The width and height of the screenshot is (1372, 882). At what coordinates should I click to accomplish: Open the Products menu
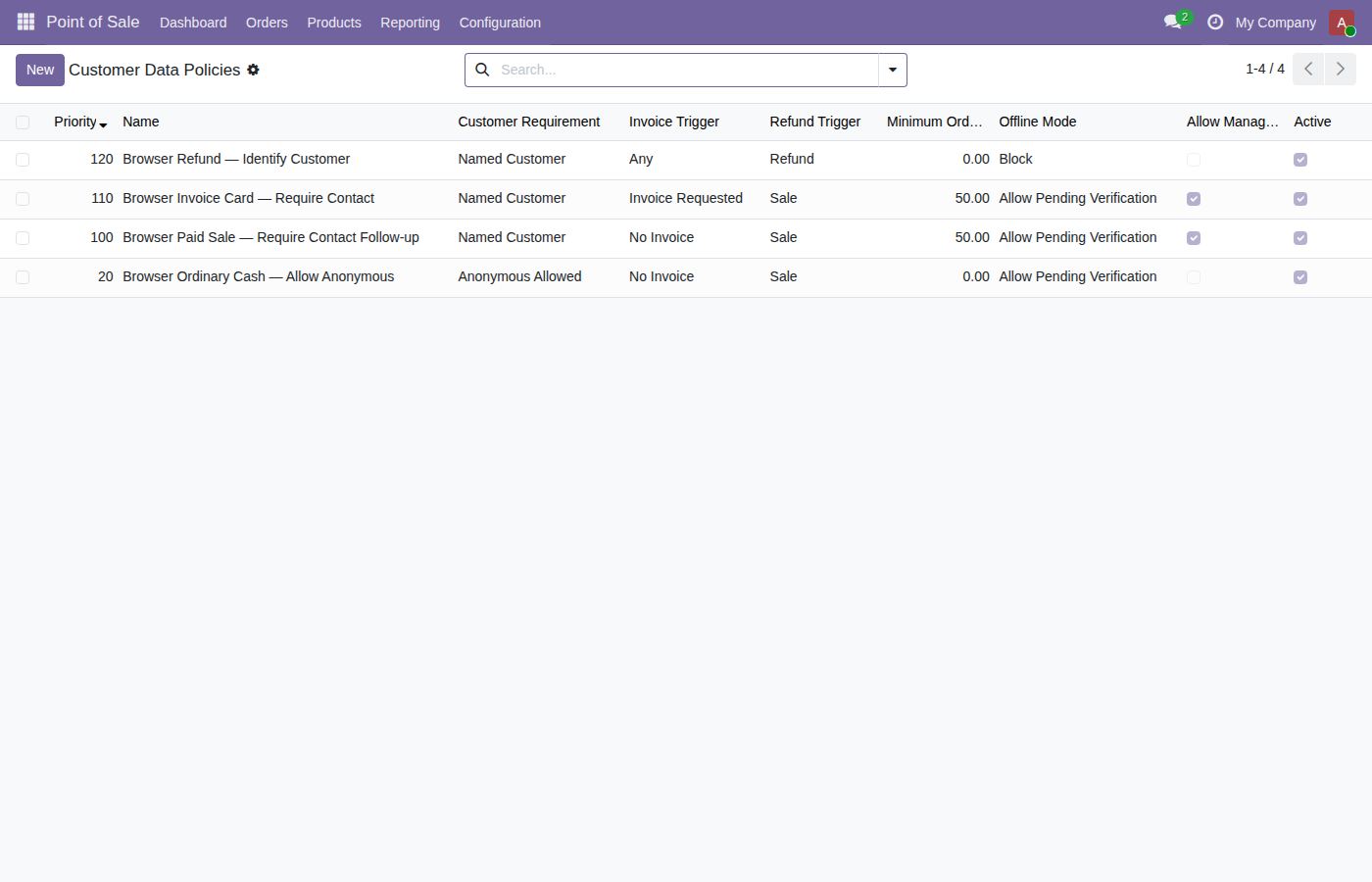click(x=334, y=23)
